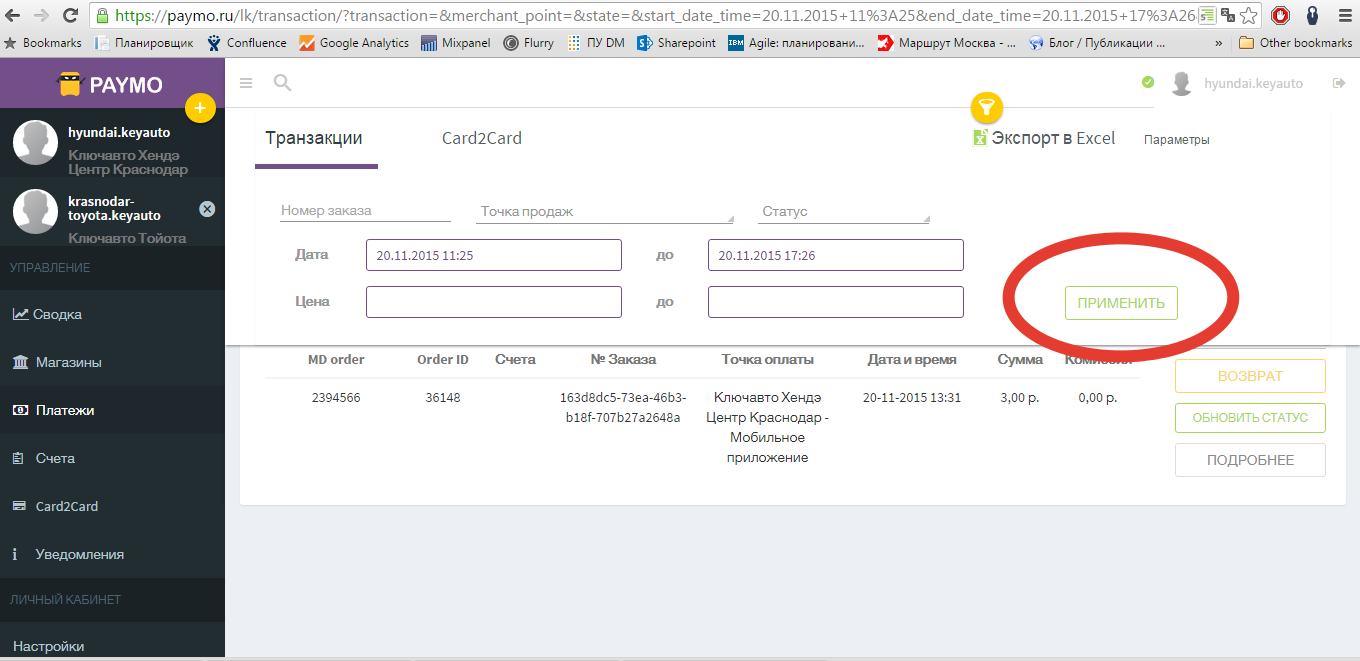Click the start date field 20.11.2015 11:25
This screenshot has height=661, width=1360.
click(494, 255)
